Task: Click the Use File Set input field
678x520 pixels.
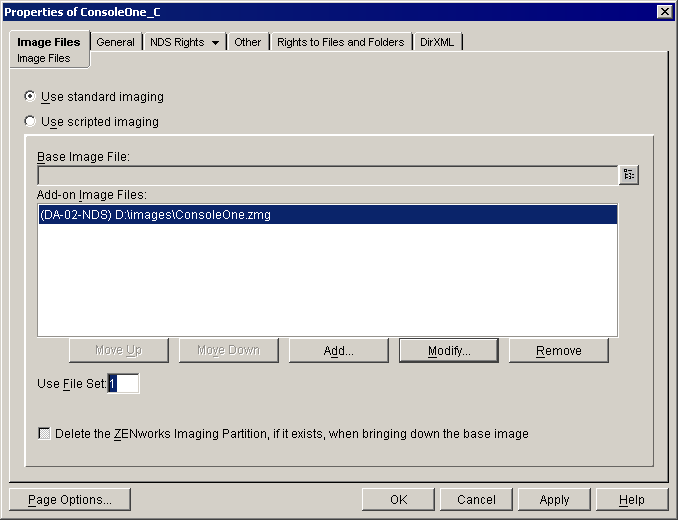Action: pyautogui.click(x=124, y=383)
